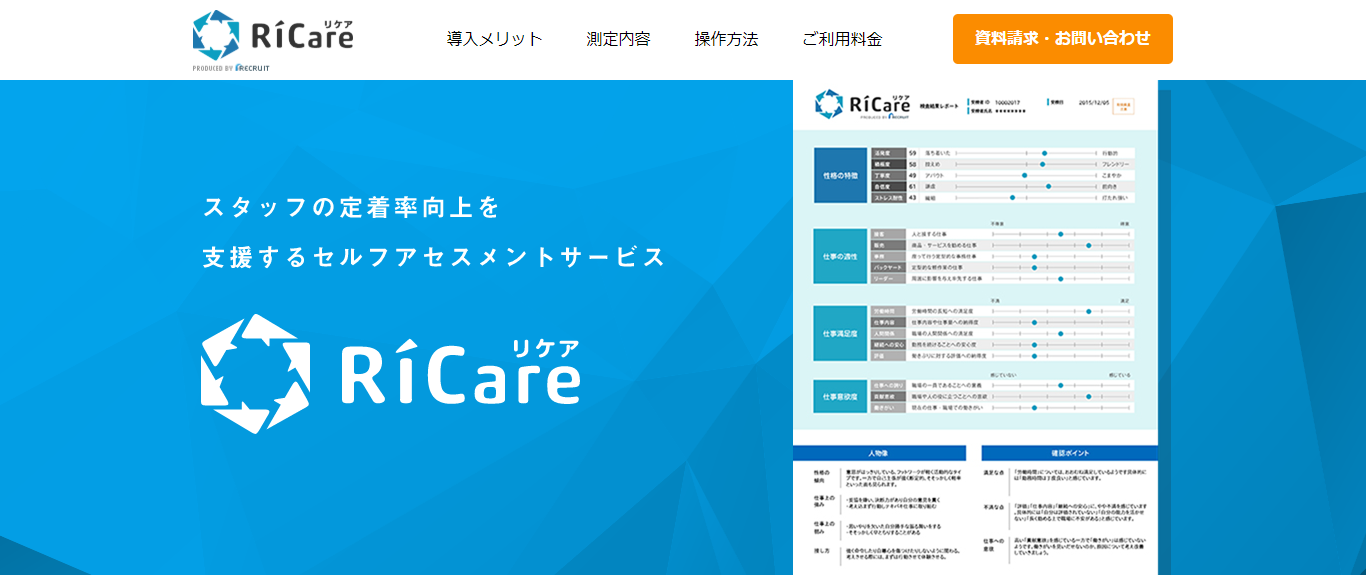Click the 仕事の適性 label in the sample report
Viewport: 1366px width, 576px height.
840,257
